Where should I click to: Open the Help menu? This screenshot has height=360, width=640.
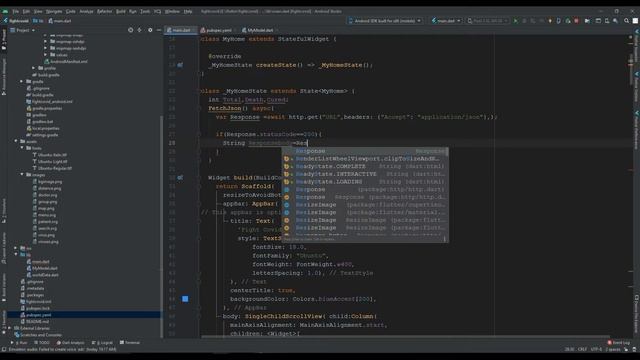pos(188,11)
